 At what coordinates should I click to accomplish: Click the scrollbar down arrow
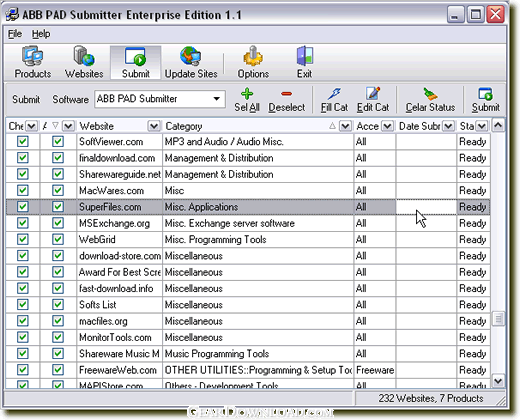[498, 380]
